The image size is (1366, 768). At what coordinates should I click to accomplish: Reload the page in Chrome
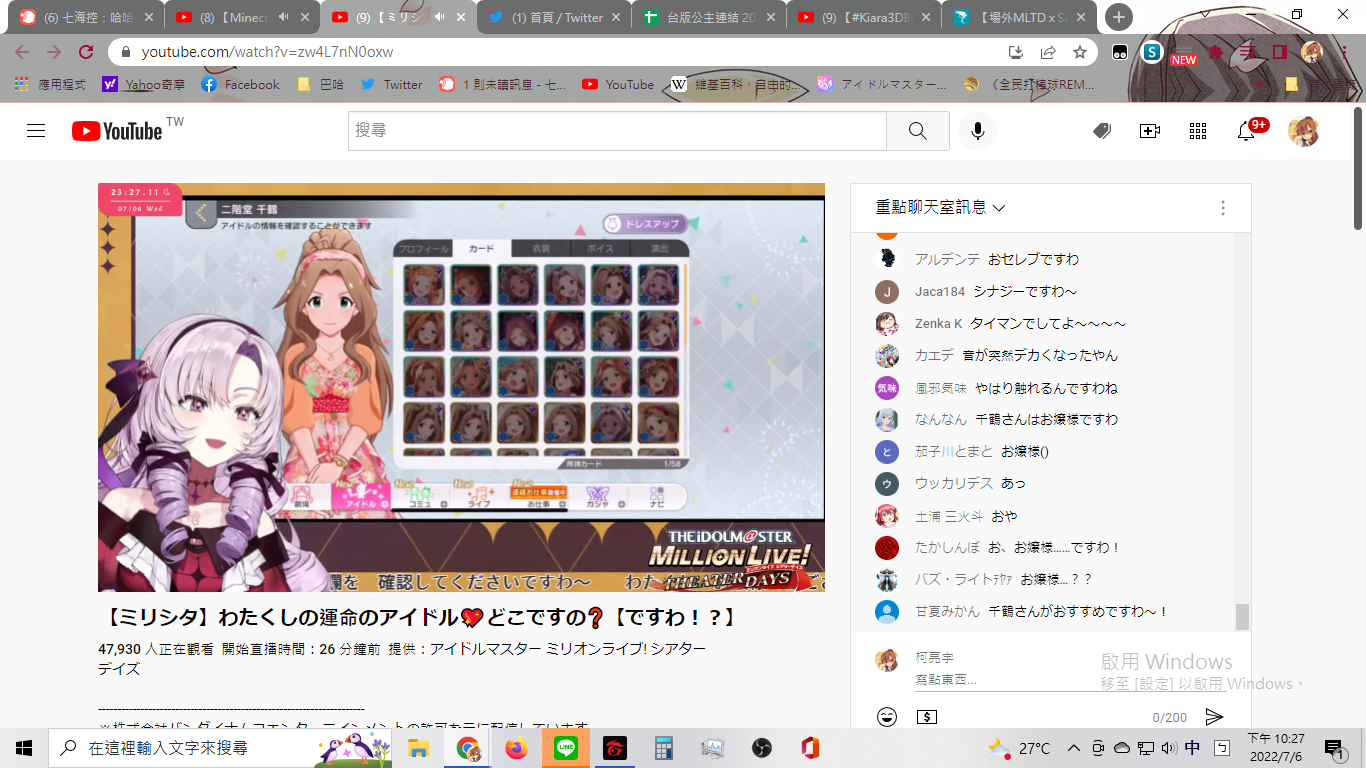pos(86,52)
